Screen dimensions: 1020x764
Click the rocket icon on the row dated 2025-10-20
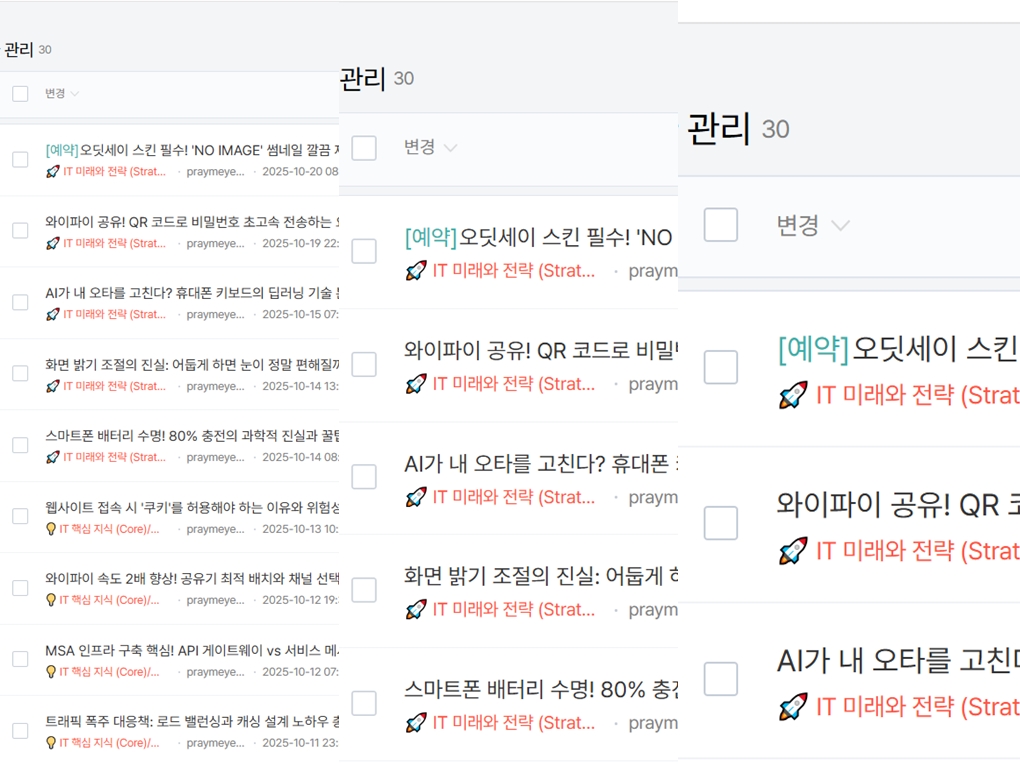(53, 172)
